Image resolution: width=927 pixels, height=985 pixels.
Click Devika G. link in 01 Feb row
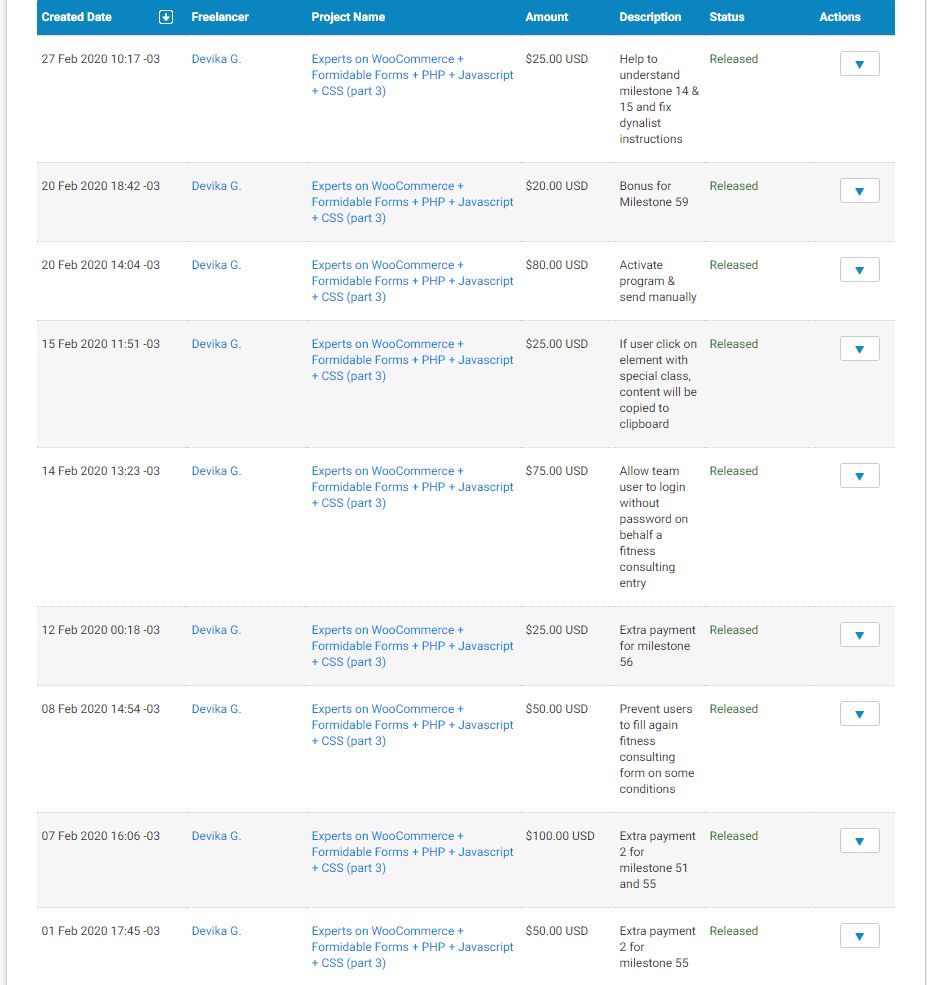pos(216,931)
